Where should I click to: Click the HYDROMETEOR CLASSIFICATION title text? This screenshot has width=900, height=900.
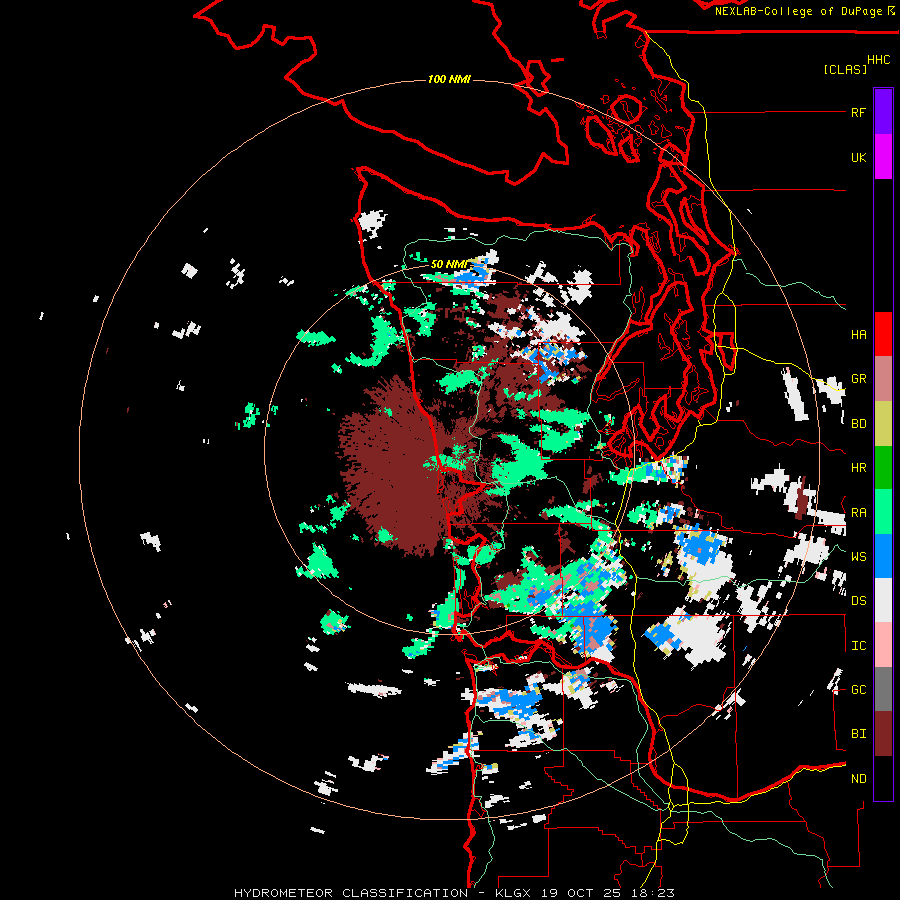[x=351, y=893]
